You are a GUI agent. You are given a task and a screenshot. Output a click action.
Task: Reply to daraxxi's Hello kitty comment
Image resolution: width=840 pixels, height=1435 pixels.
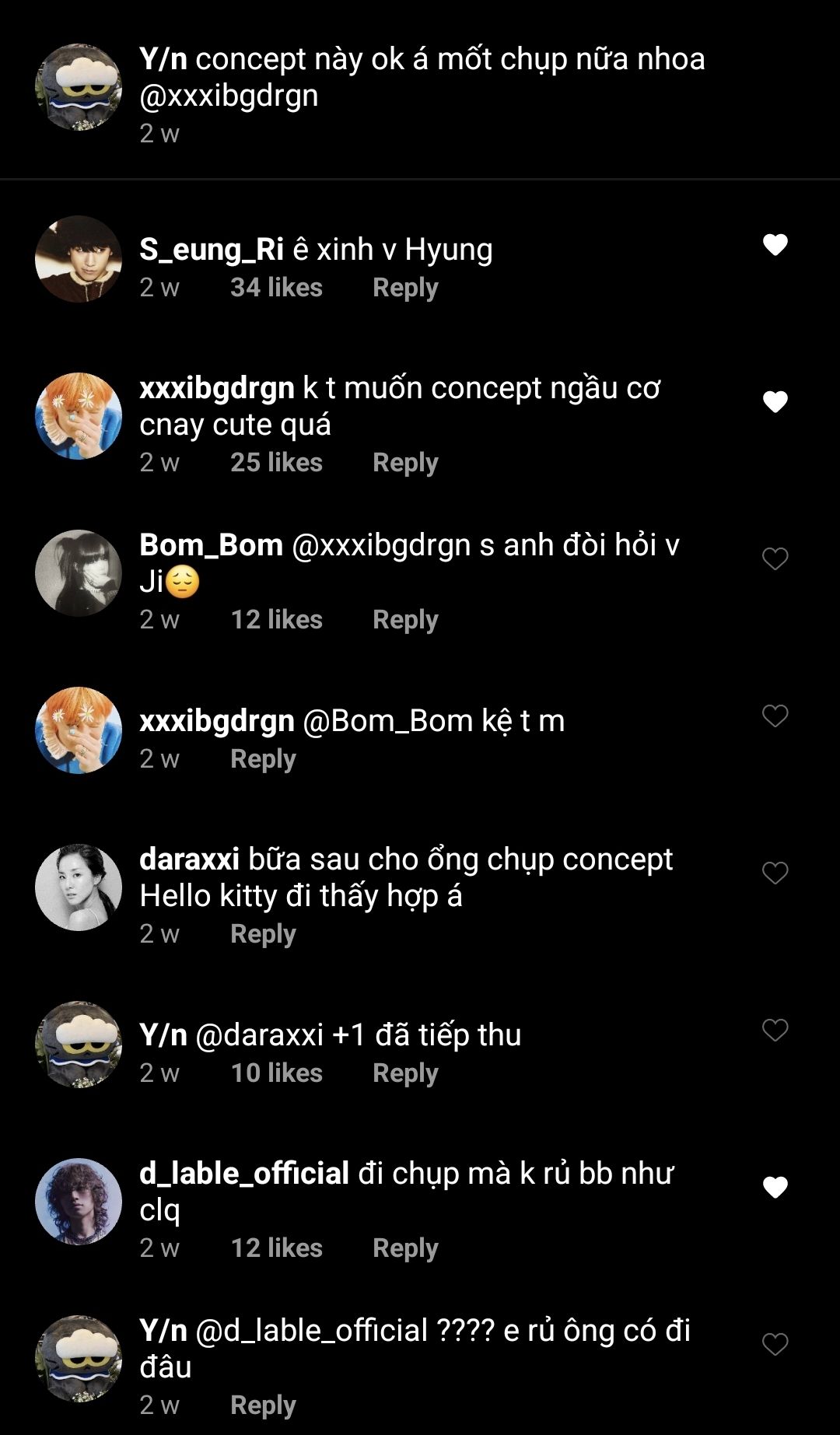point(263,934)
